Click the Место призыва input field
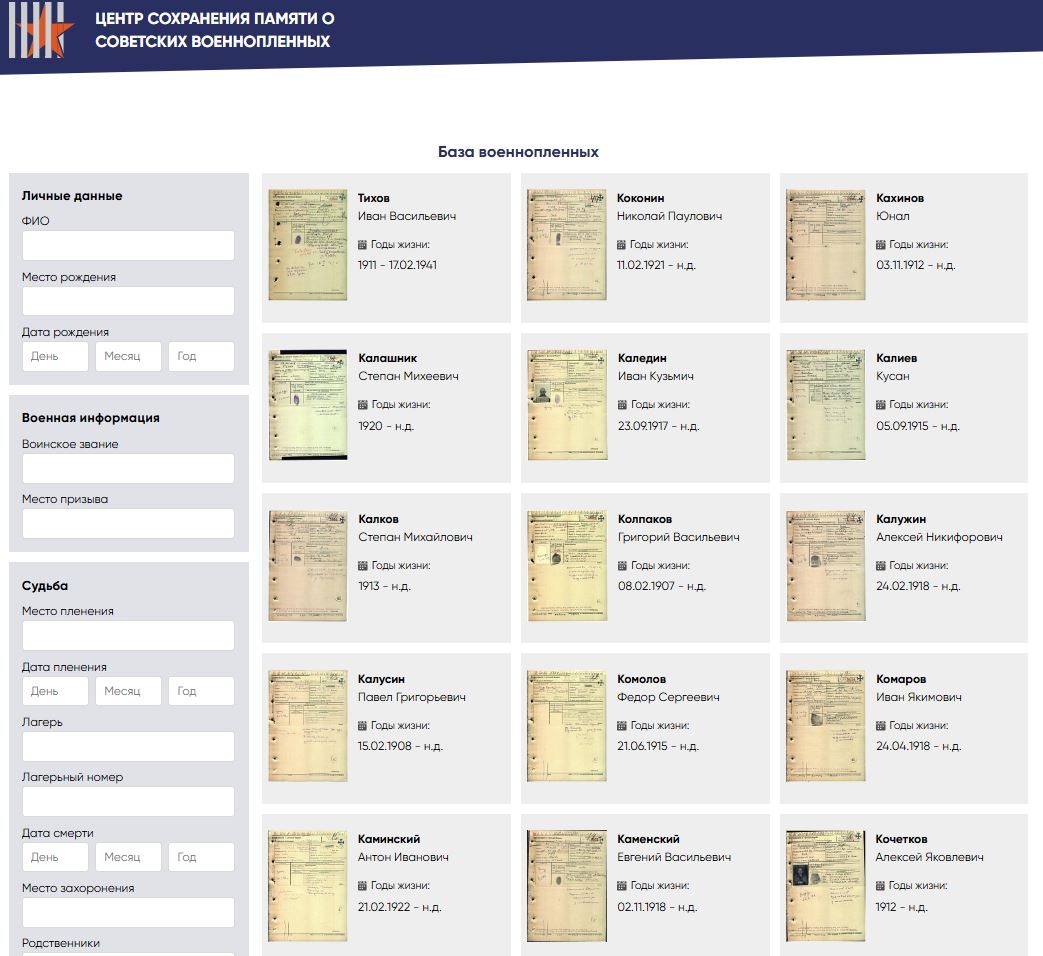This screenshot has width=1043, height=956. [128, 524]
